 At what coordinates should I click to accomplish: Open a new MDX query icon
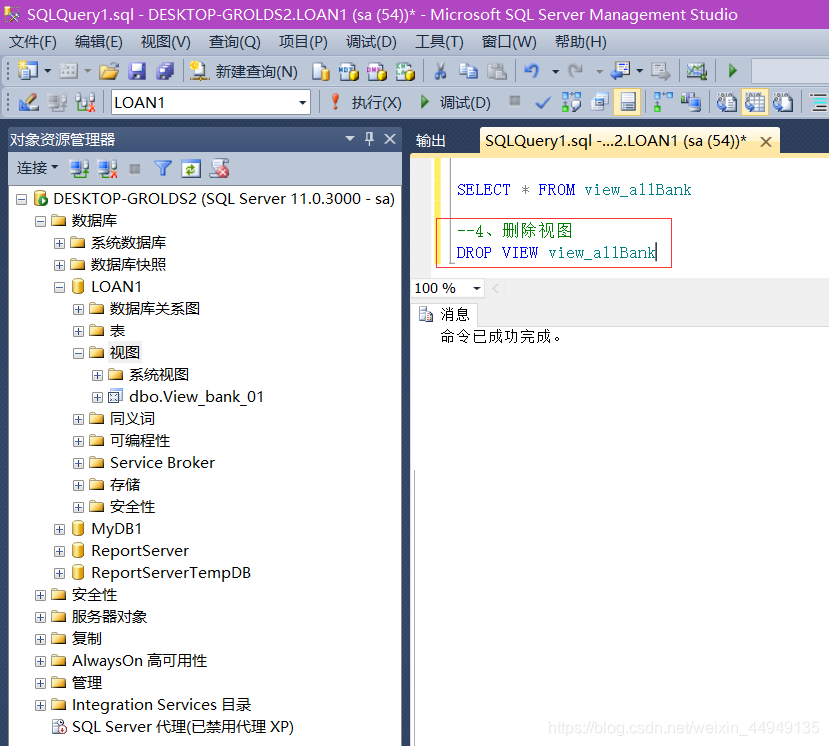coord(348,71)
